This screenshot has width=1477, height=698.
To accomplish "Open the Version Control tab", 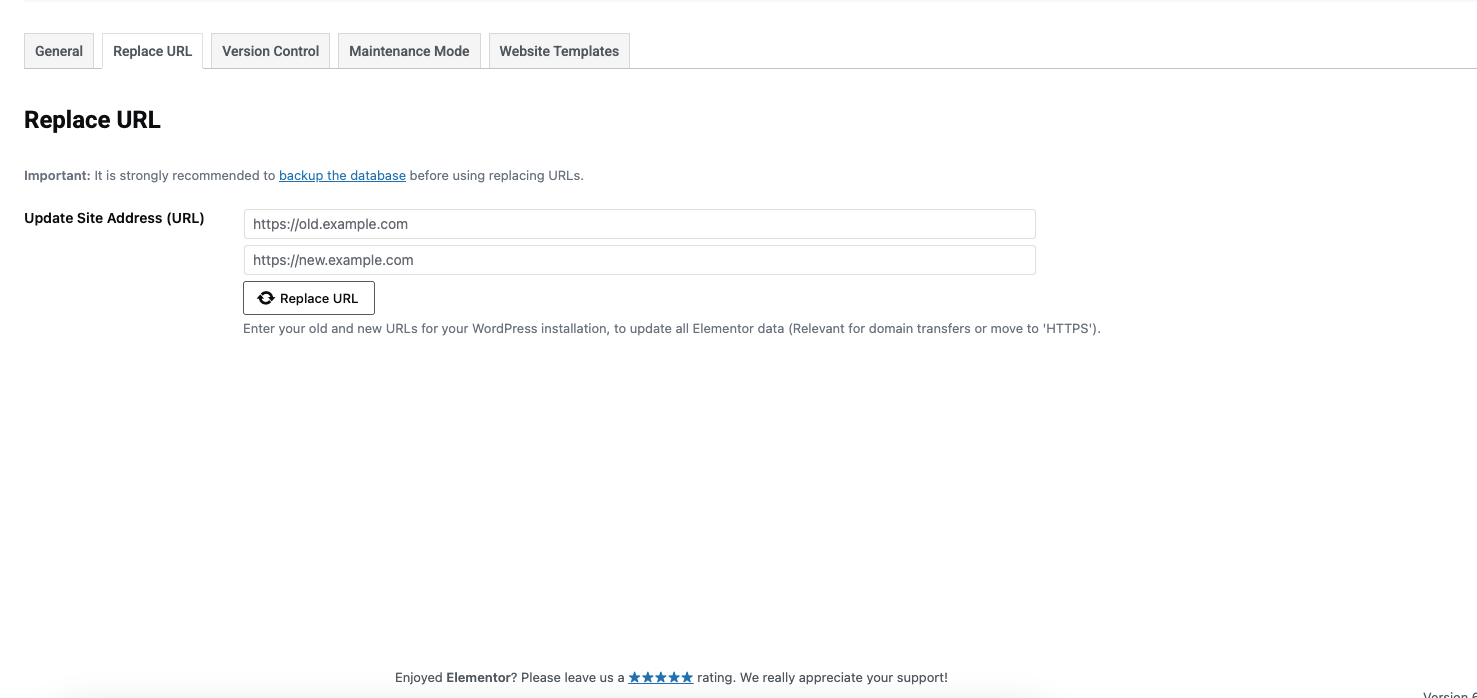I will pos(270,51).
